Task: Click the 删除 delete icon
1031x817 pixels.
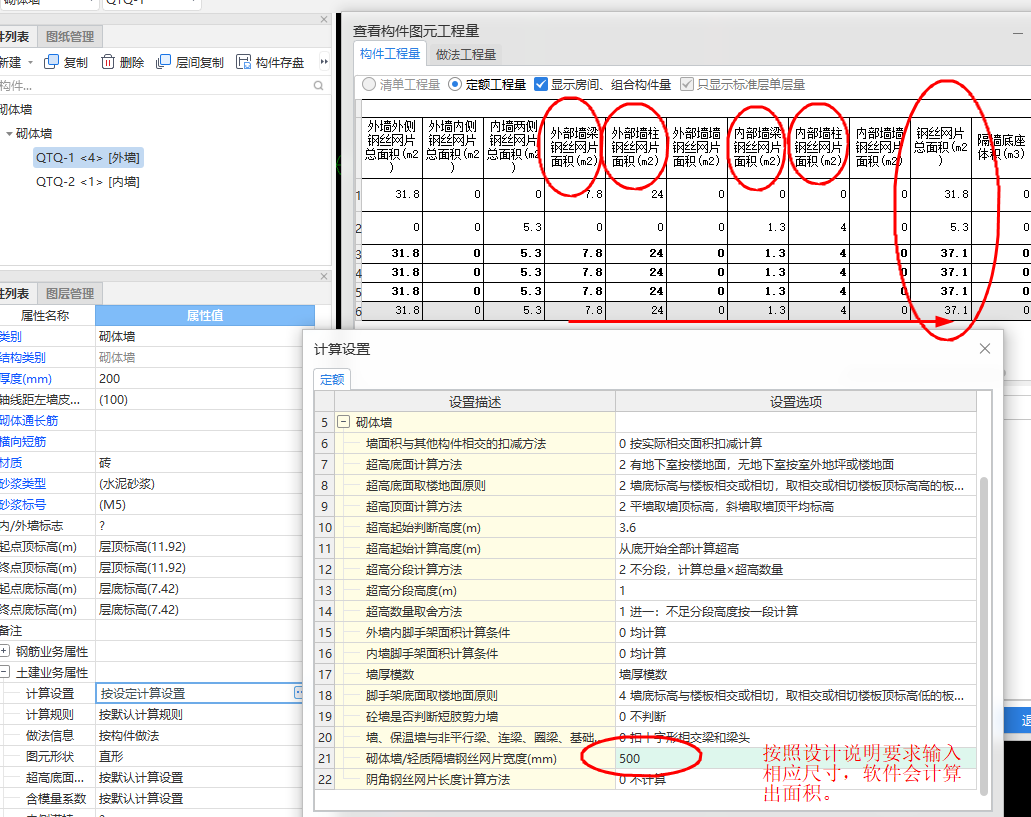Action: [106, 62]
